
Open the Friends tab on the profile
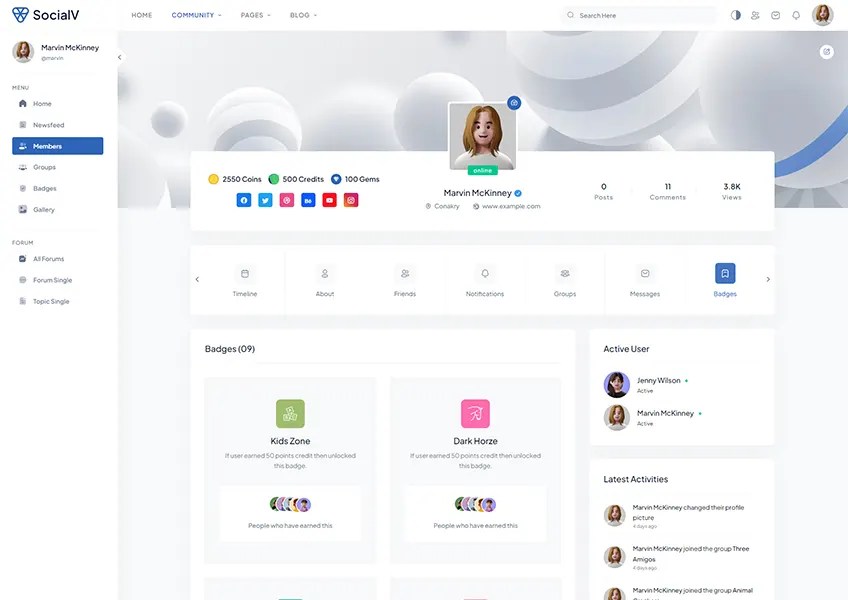pyautogui.click(x=405, y=280)
